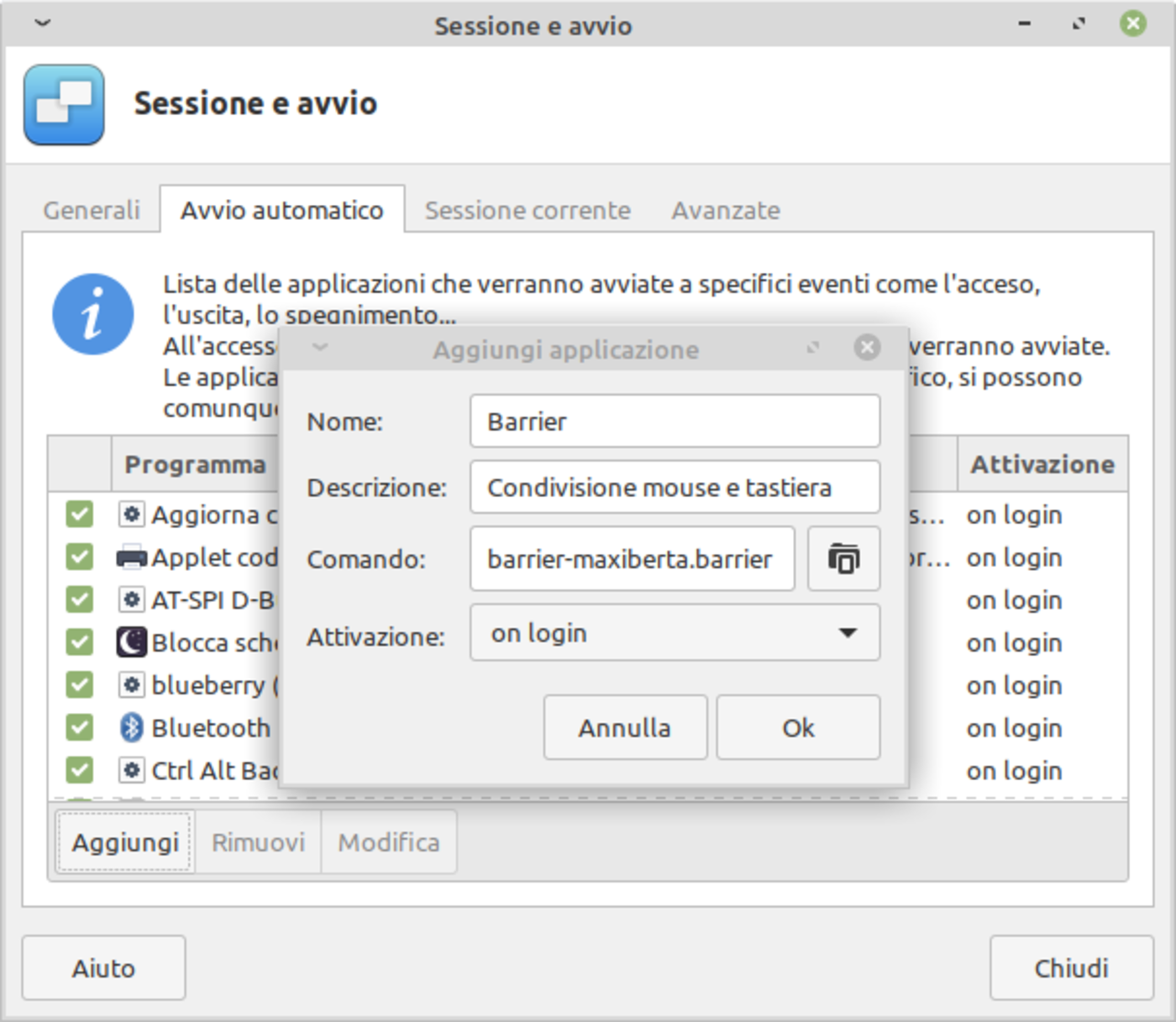Screen dimensions: 1176x1022
Task: Click the gear icon beside AT-SPI D-Bus
Action: (x=131, y=600)
